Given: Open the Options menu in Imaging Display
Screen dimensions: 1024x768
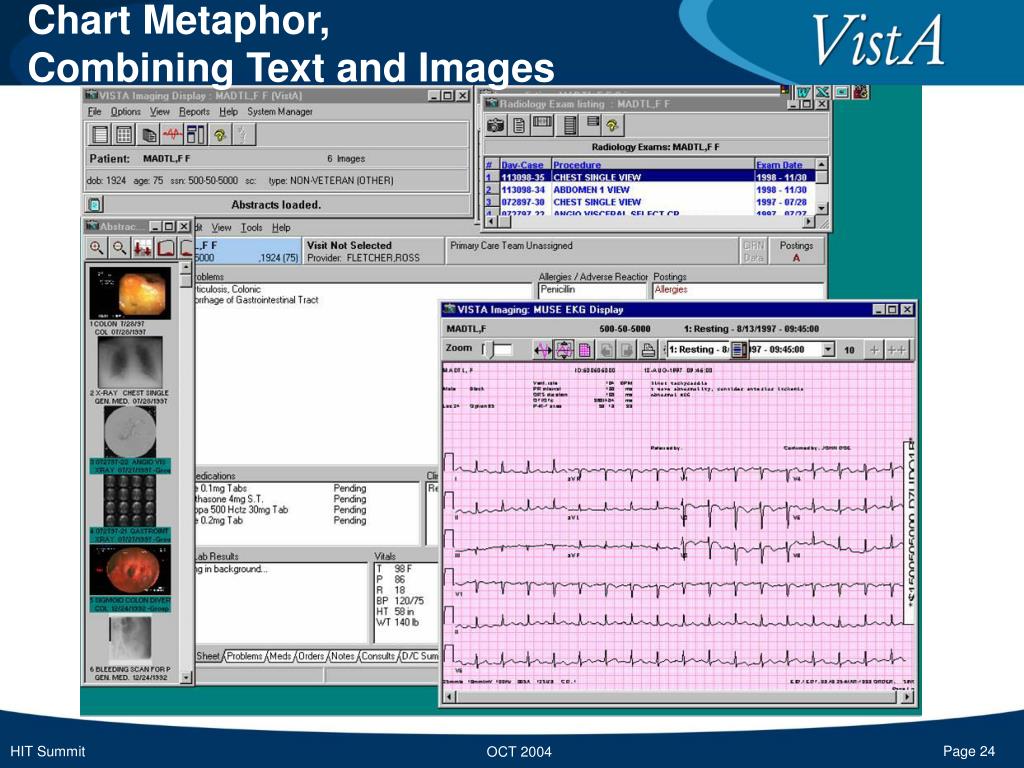Looking at the screenshot, I should [126, 112].
